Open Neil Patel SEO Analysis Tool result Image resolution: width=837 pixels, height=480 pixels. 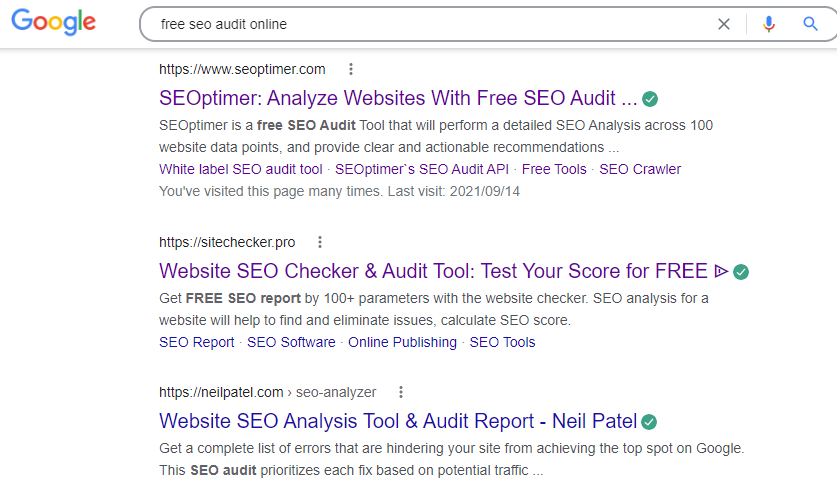(398, 421)
